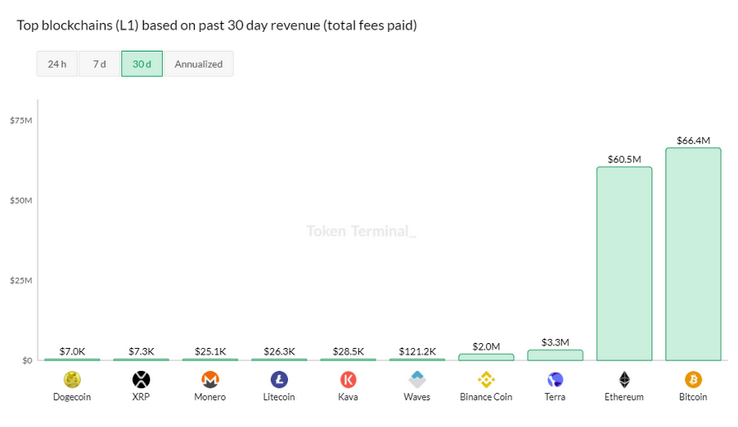The height and width of the screenshot is (427, 738).
Task: Click the Ethereum $60.5M bar
Action: coord(624,264)
